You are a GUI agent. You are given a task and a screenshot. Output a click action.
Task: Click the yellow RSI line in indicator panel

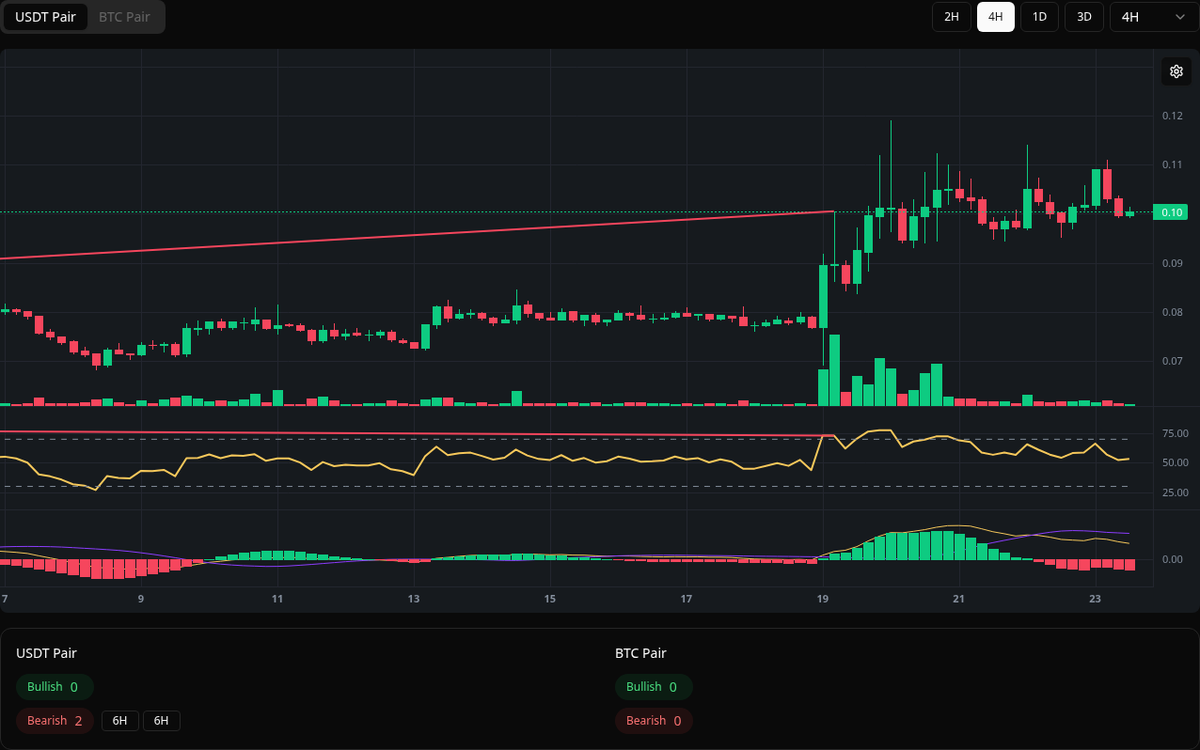[550, 460]
